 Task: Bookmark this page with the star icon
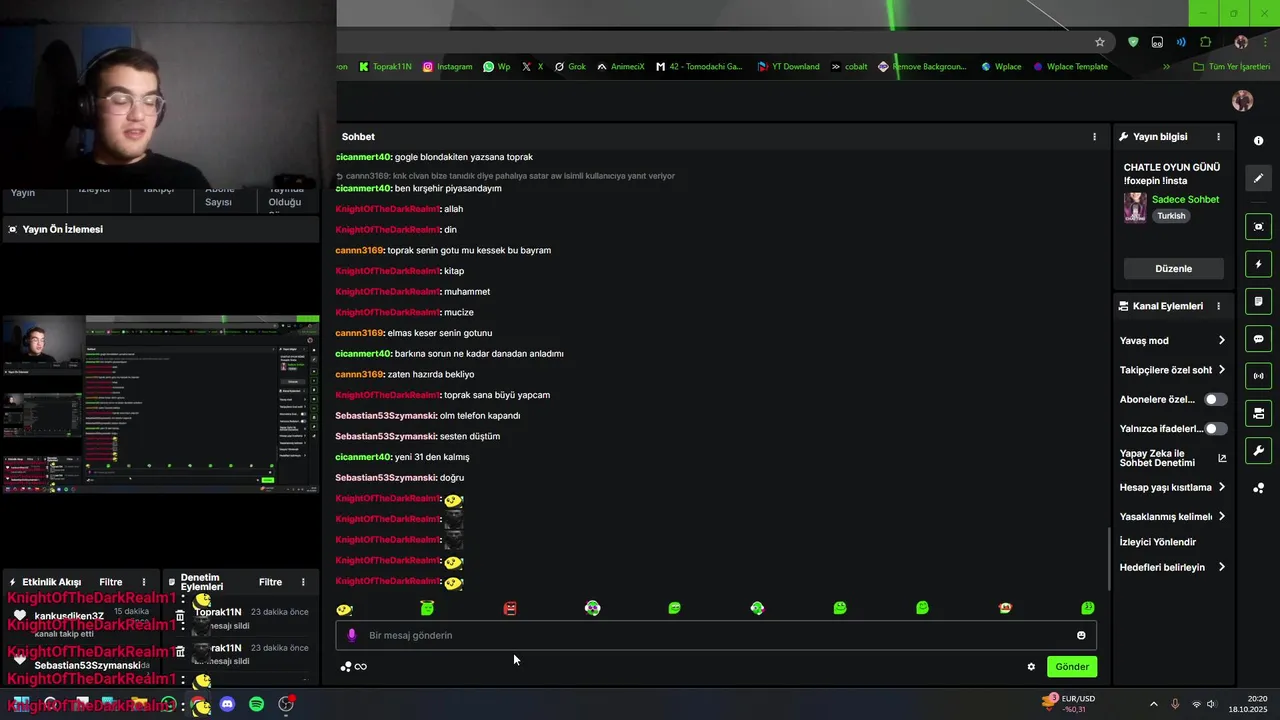1100,42
